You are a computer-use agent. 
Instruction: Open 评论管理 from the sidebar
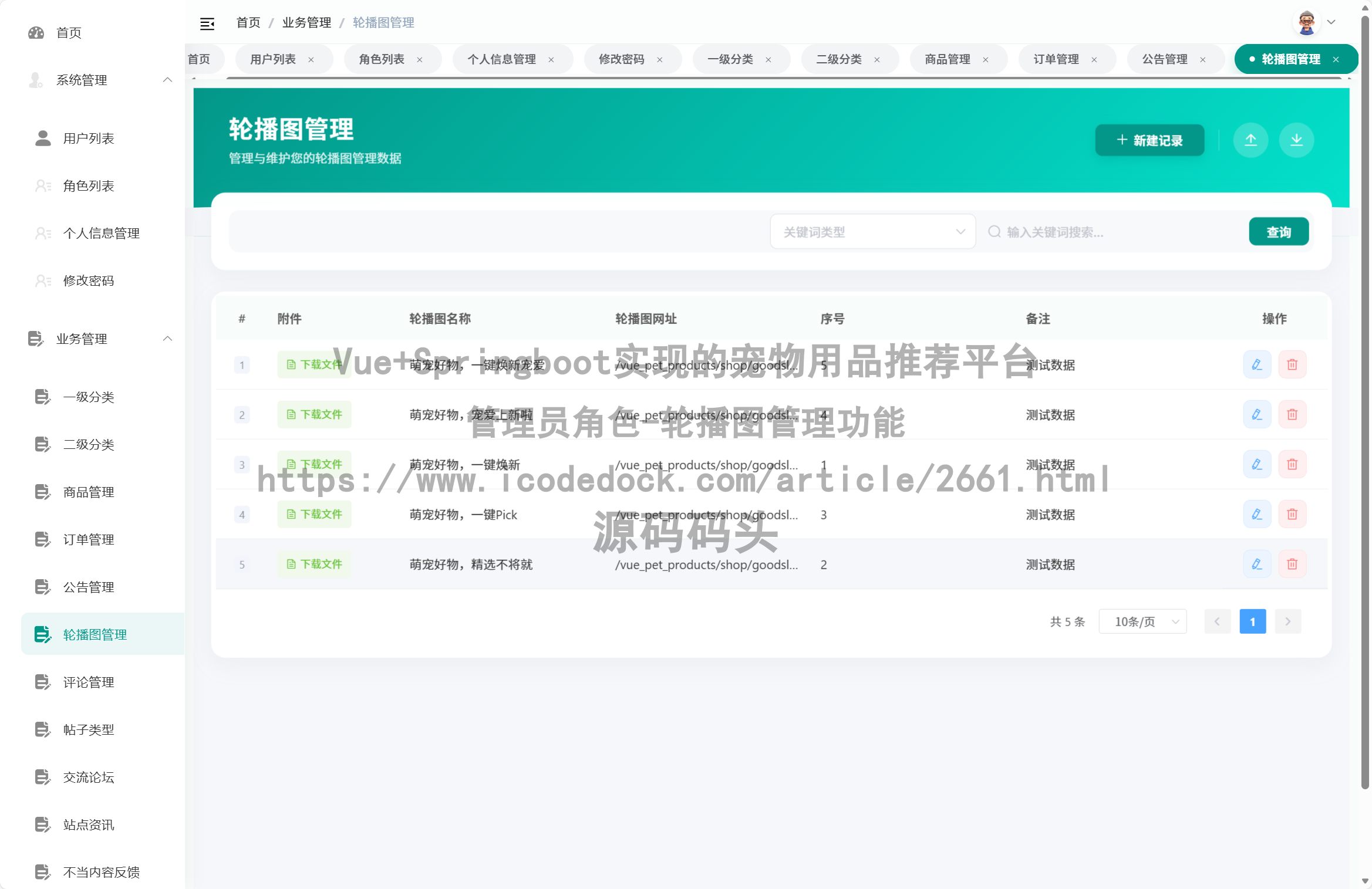[x=89, y=682]
